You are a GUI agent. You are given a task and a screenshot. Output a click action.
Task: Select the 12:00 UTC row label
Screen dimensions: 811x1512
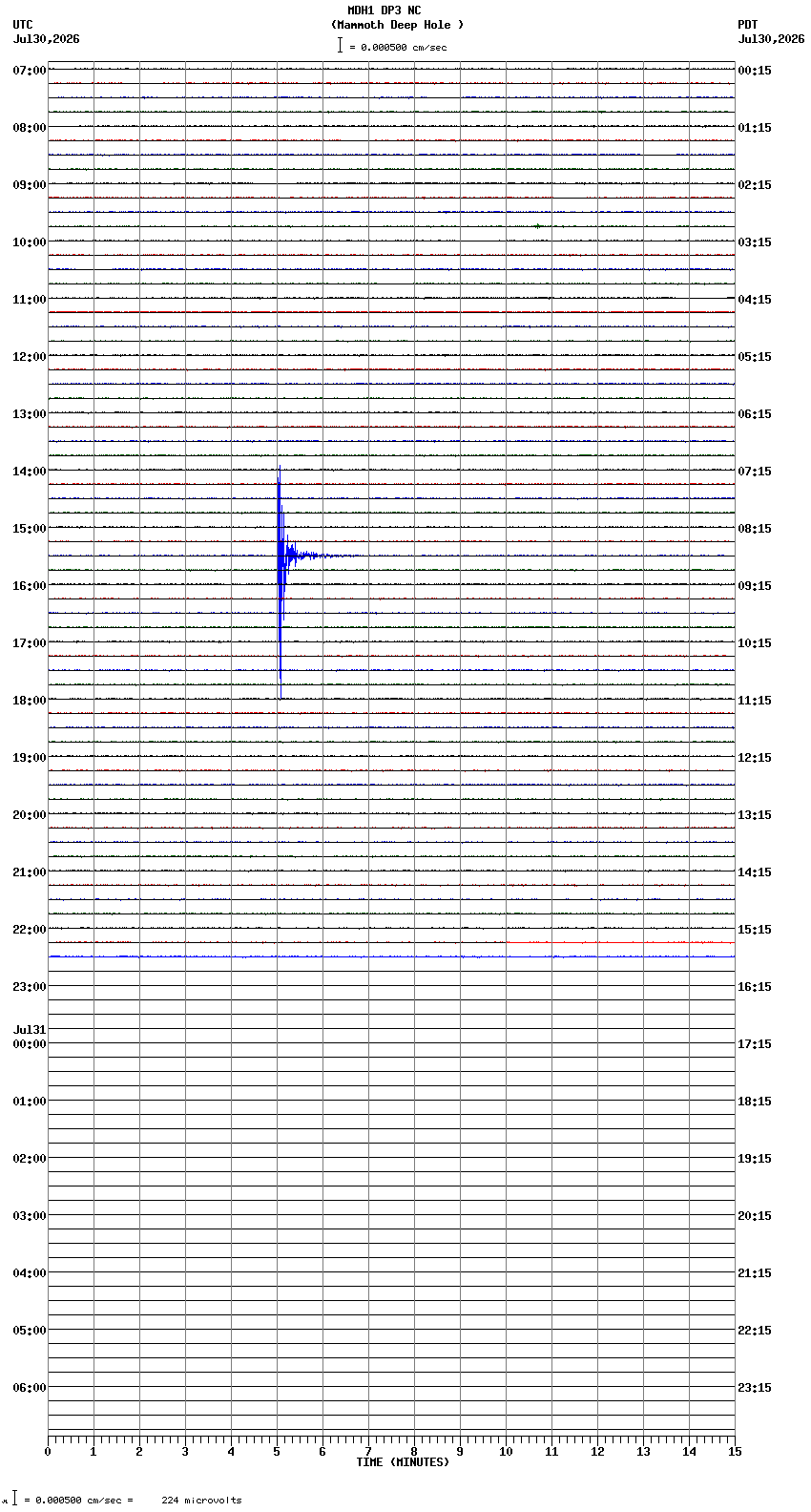click(x=30, y=357)
